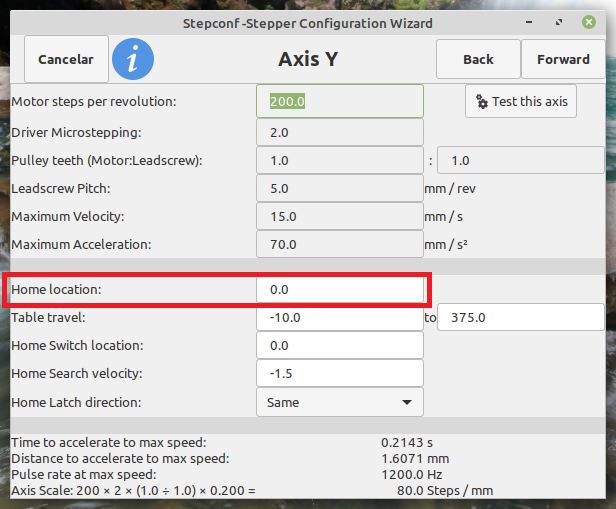Click the Home location input field

click(340, 289)
